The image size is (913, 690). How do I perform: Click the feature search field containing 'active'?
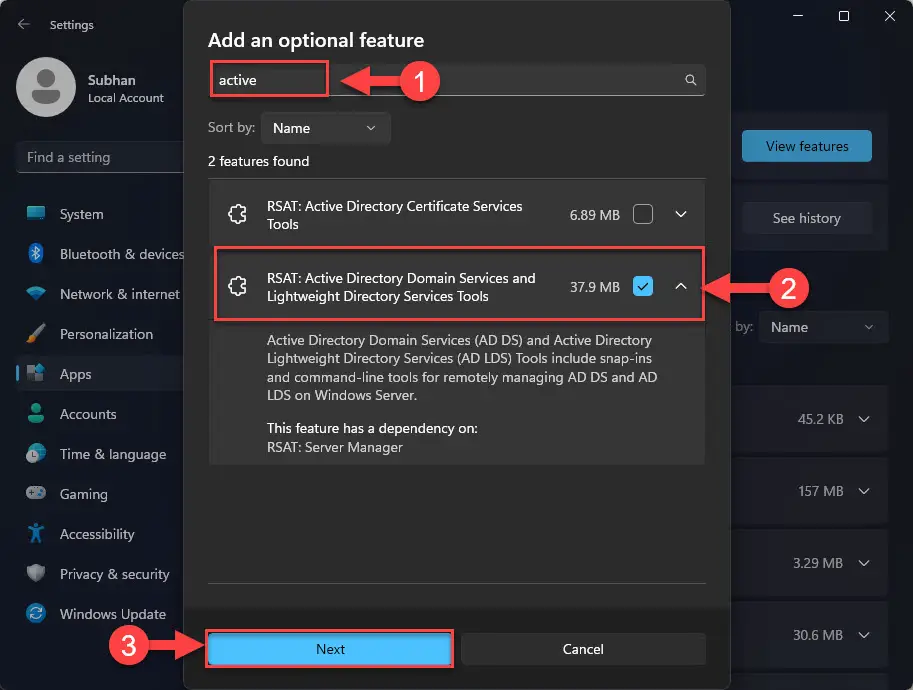268,79
